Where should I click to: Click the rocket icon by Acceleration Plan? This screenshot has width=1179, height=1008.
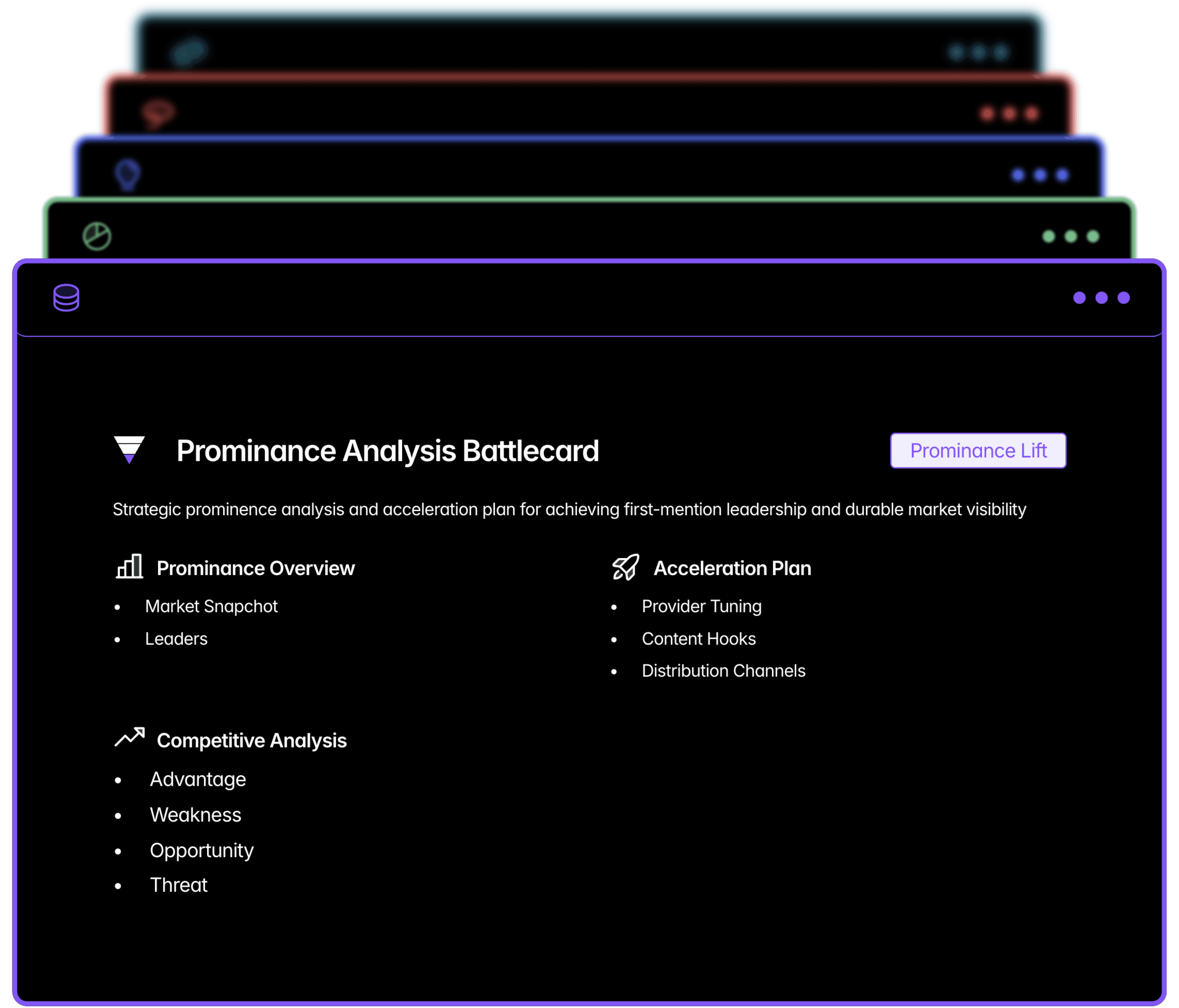point(625,567)
